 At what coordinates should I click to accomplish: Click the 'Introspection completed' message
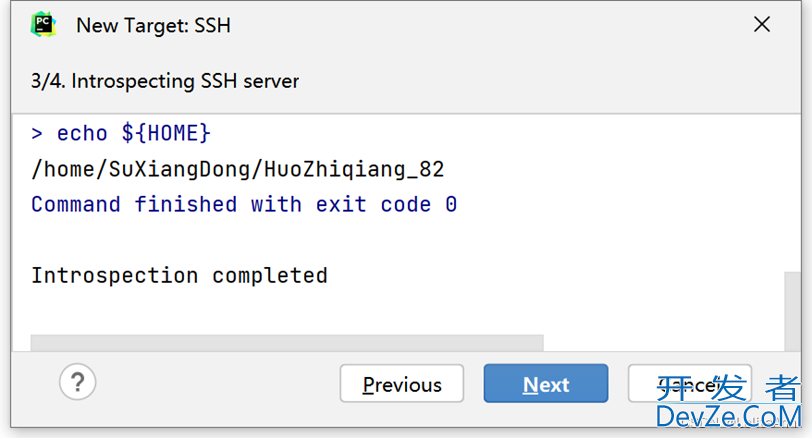[179, 275]
